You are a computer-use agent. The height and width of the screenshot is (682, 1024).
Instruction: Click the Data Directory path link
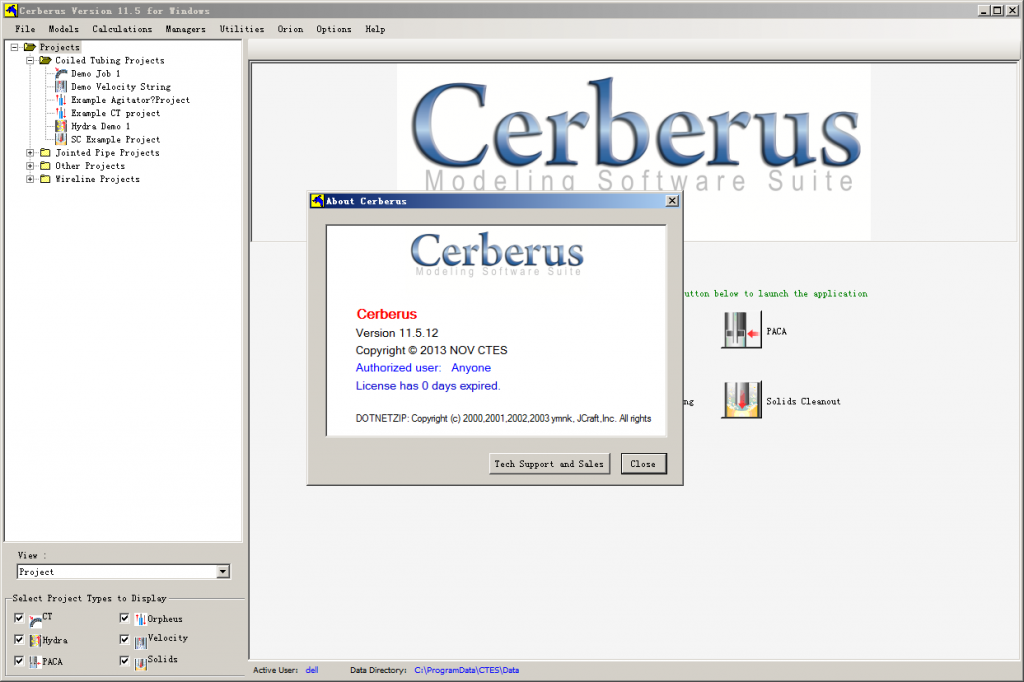(x=466, y=670)
